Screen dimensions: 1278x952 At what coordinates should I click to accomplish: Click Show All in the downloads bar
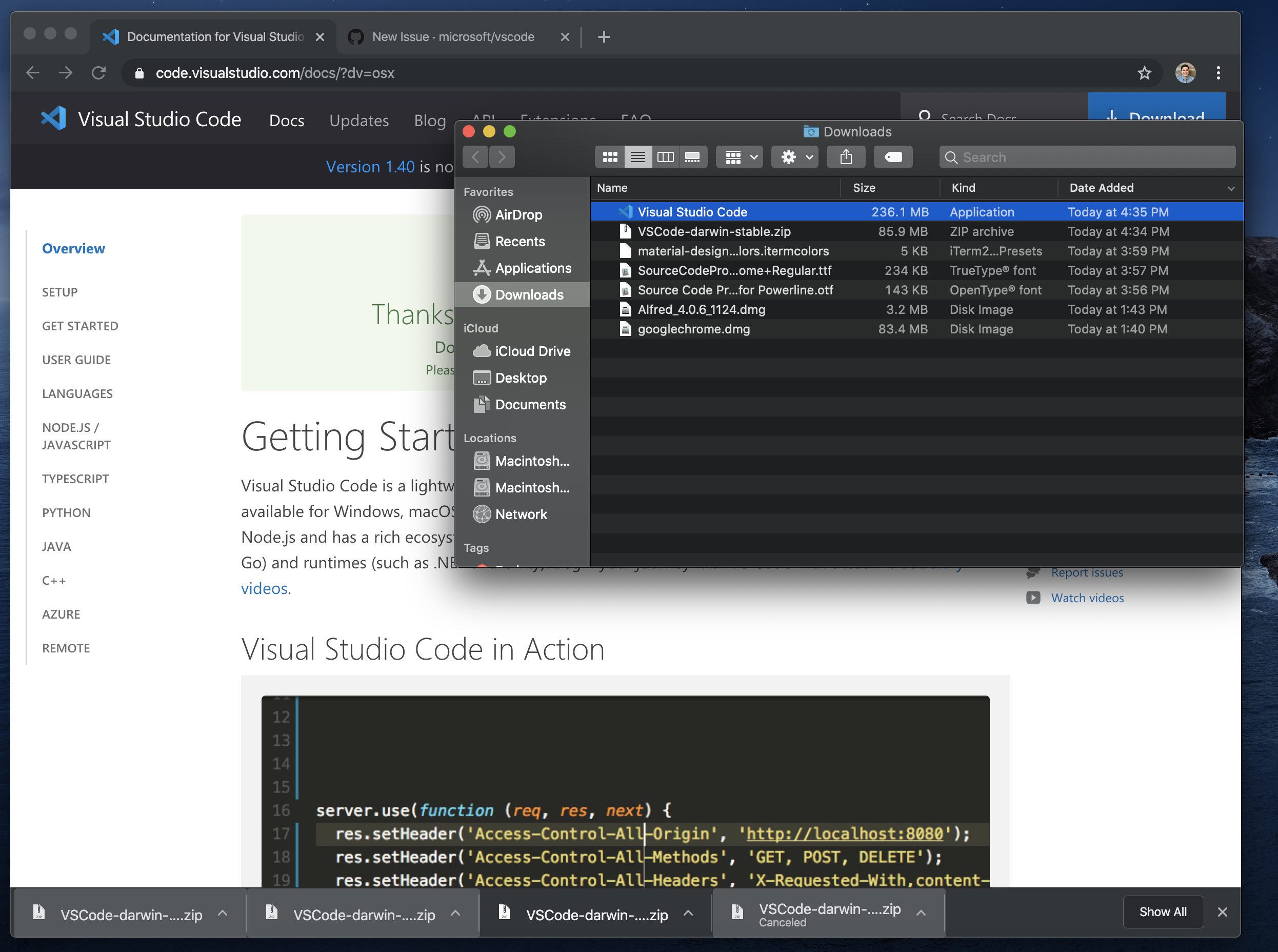coord(1162,911)
